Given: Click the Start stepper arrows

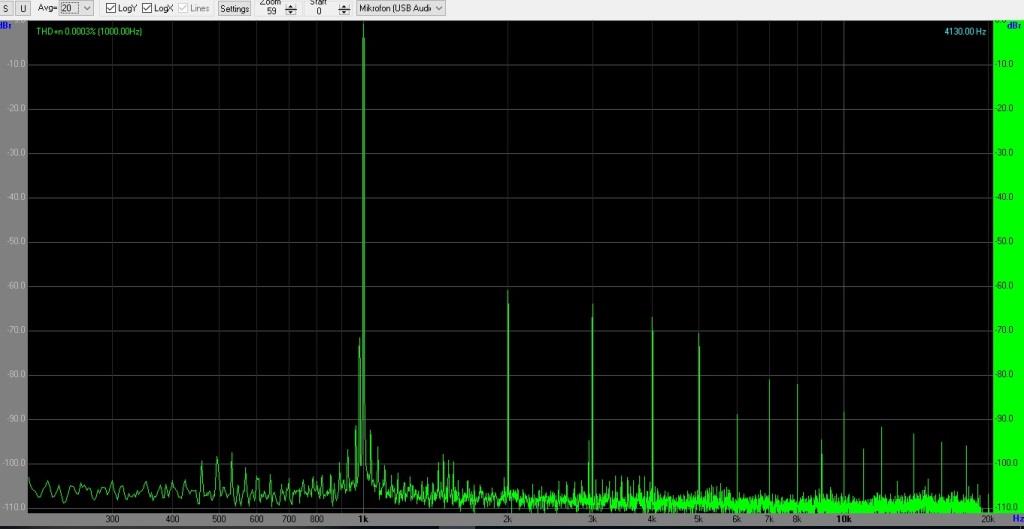Looking at the screenshot, I should point(344,10).
